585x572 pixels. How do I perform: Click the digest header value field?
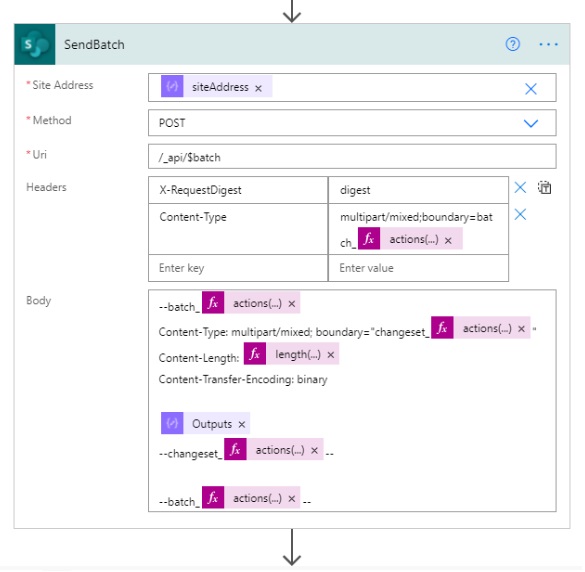click(418, 190)
